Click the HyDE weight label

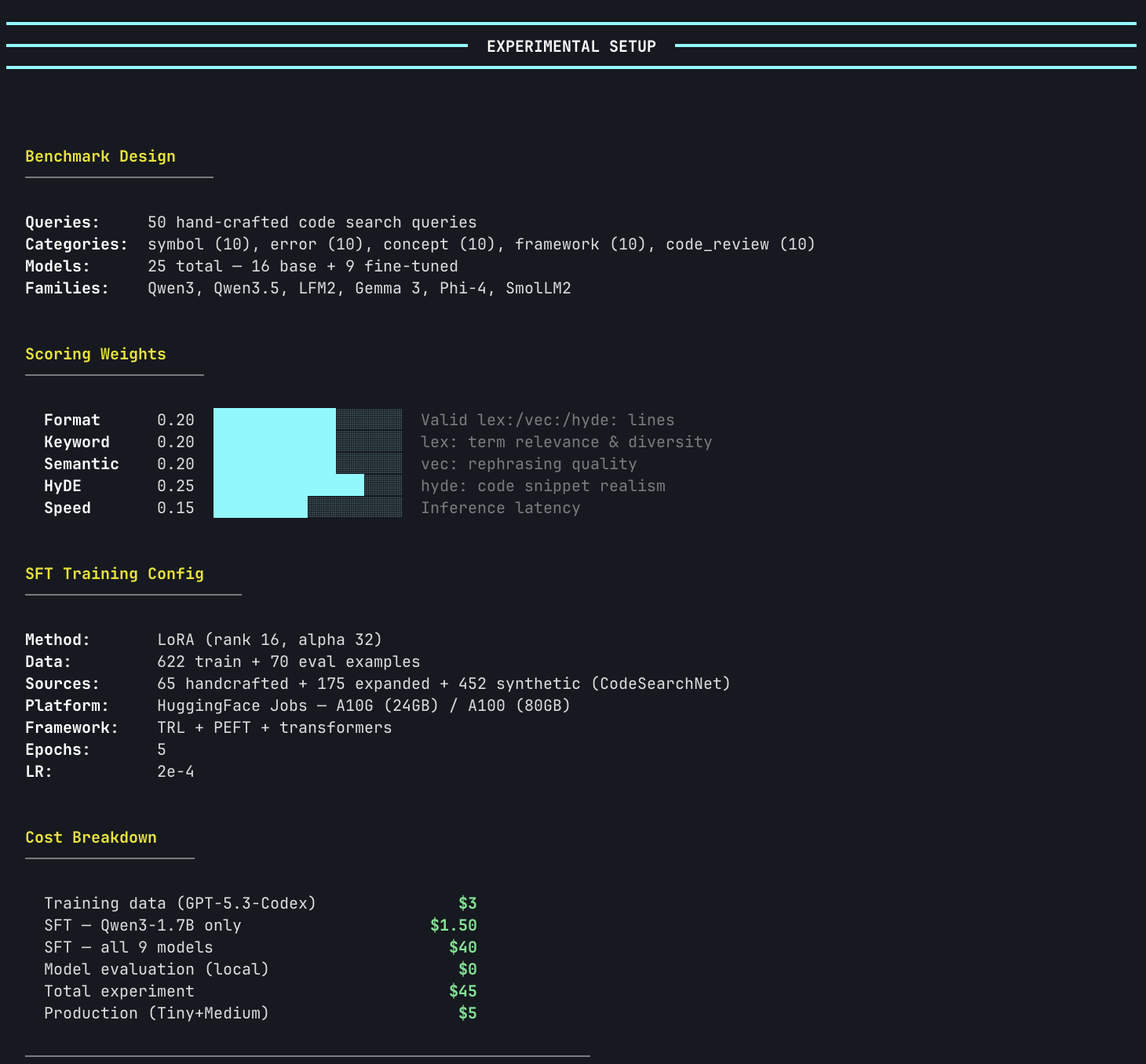click(63, 486)
